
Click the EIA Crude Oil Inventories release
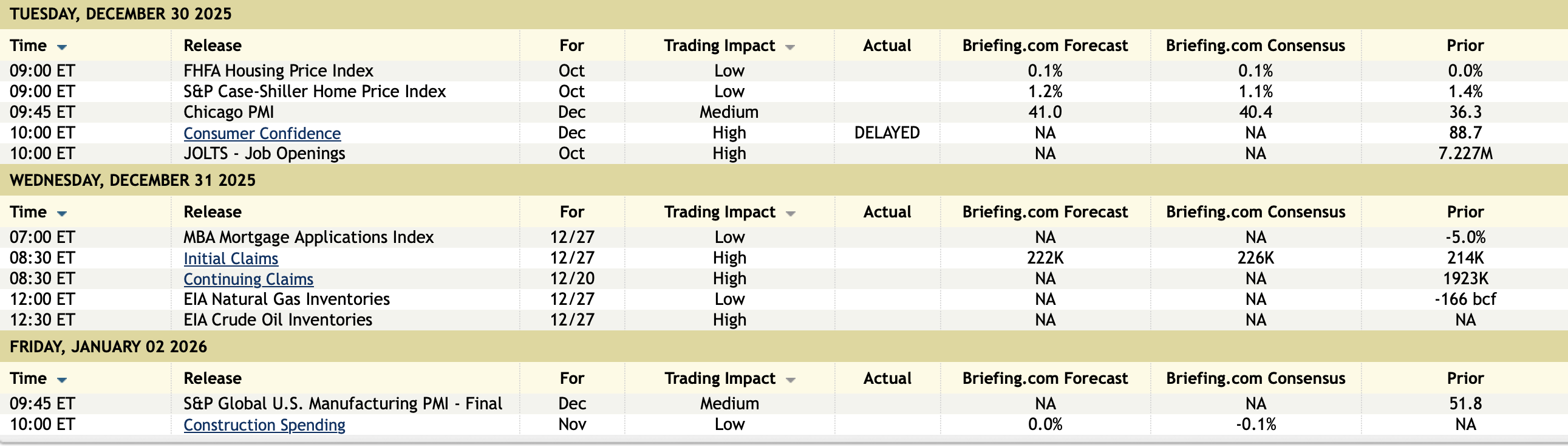(278, 319)
